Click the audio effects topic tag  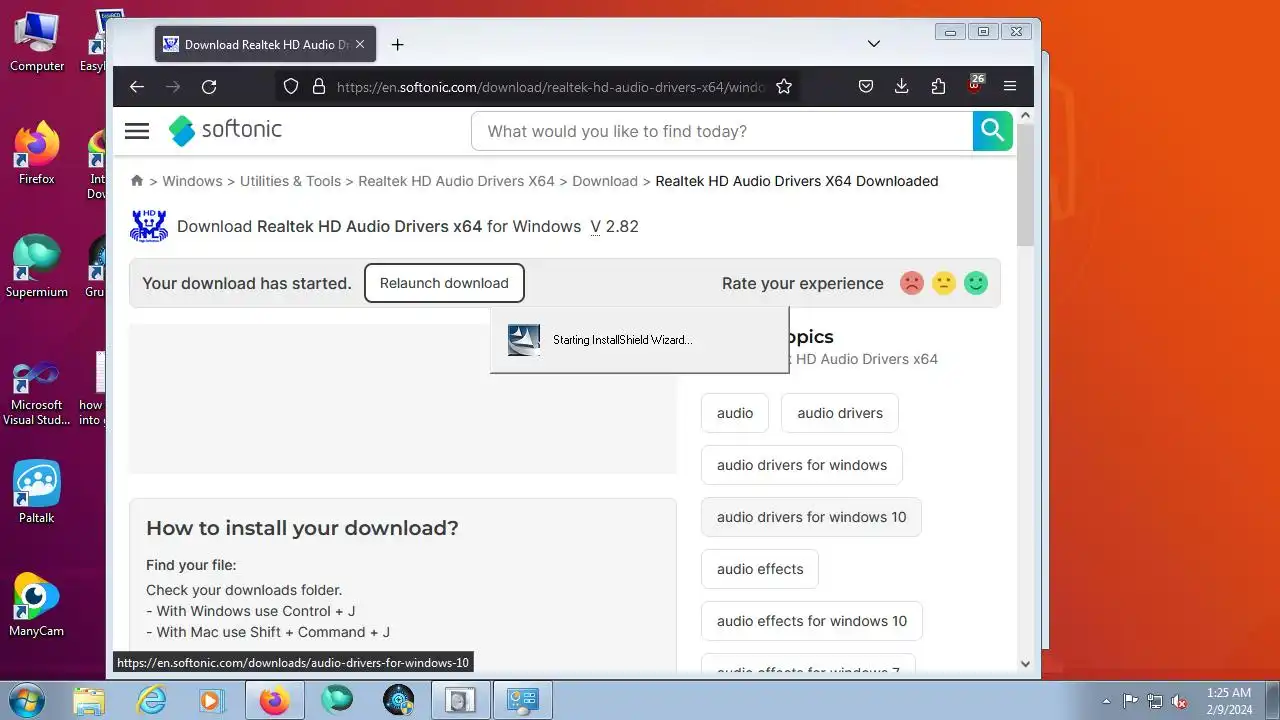[760, 569]
